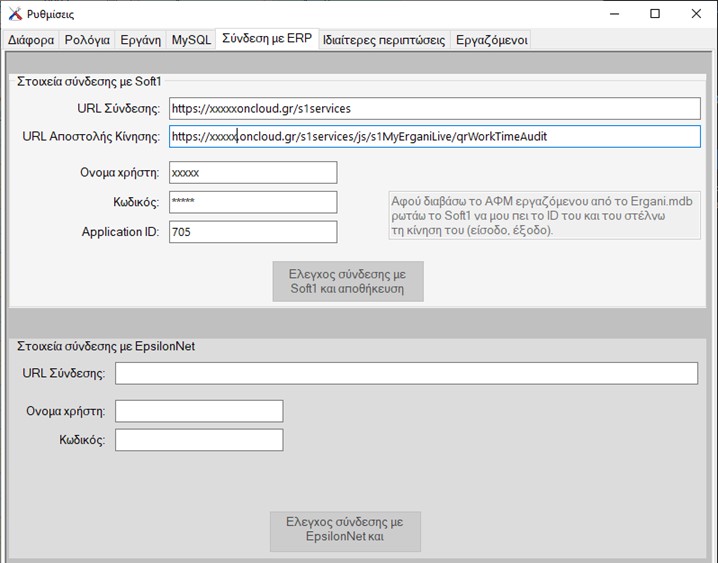Screen dimensions: 718x563
Task: Select the Application ID field
Action: 252,232
